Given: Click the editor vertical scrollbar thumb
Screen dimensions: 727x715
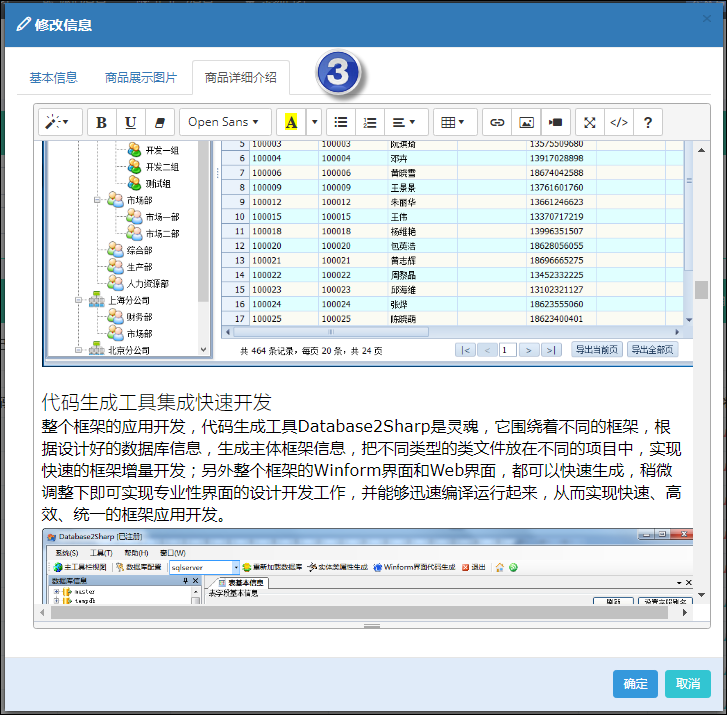Looking at the screenshot, I should point(701,290).
